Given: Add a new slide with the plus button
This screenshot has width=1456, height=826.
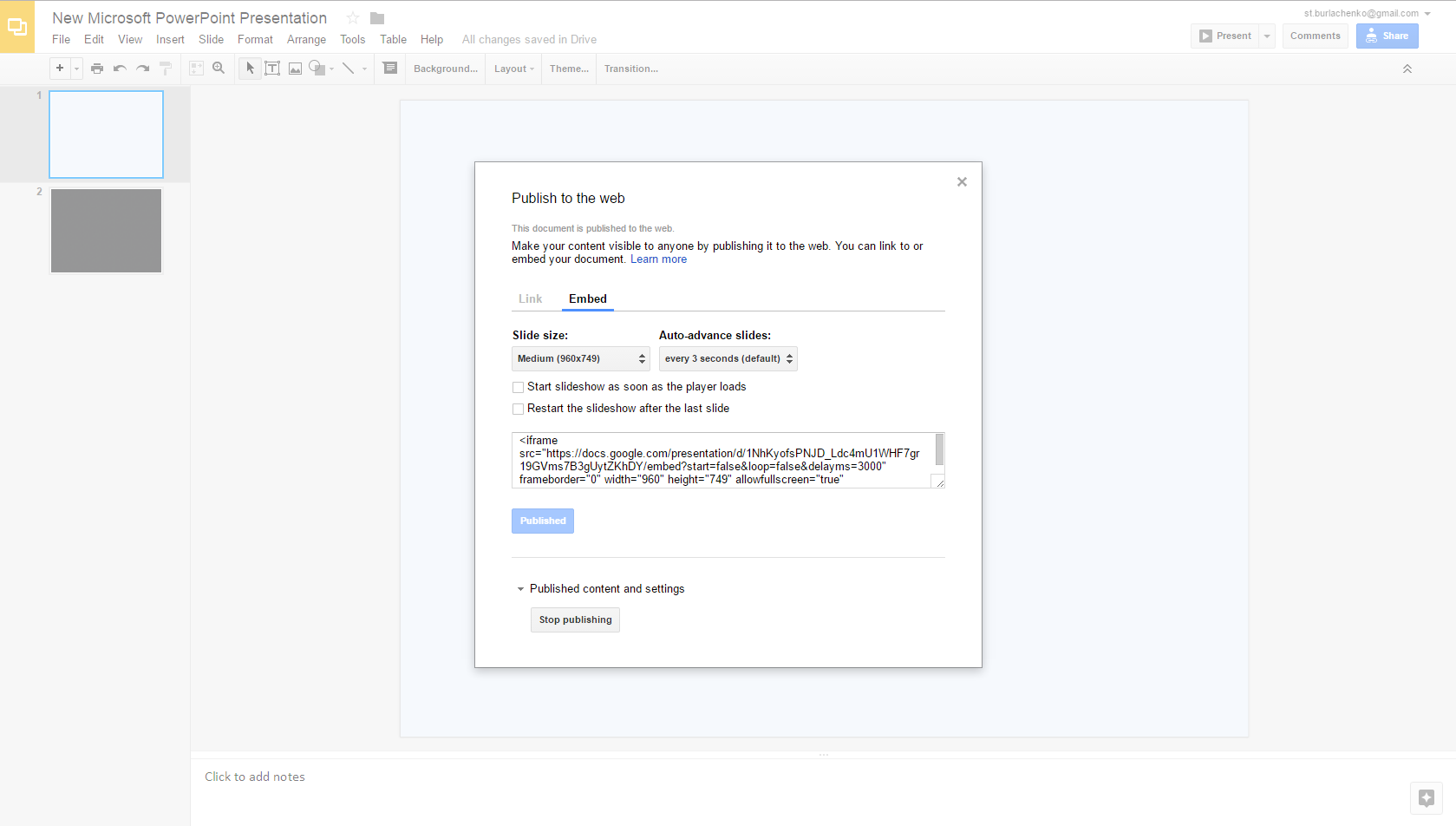Looking at the screenshot, I should click(60, 69).
